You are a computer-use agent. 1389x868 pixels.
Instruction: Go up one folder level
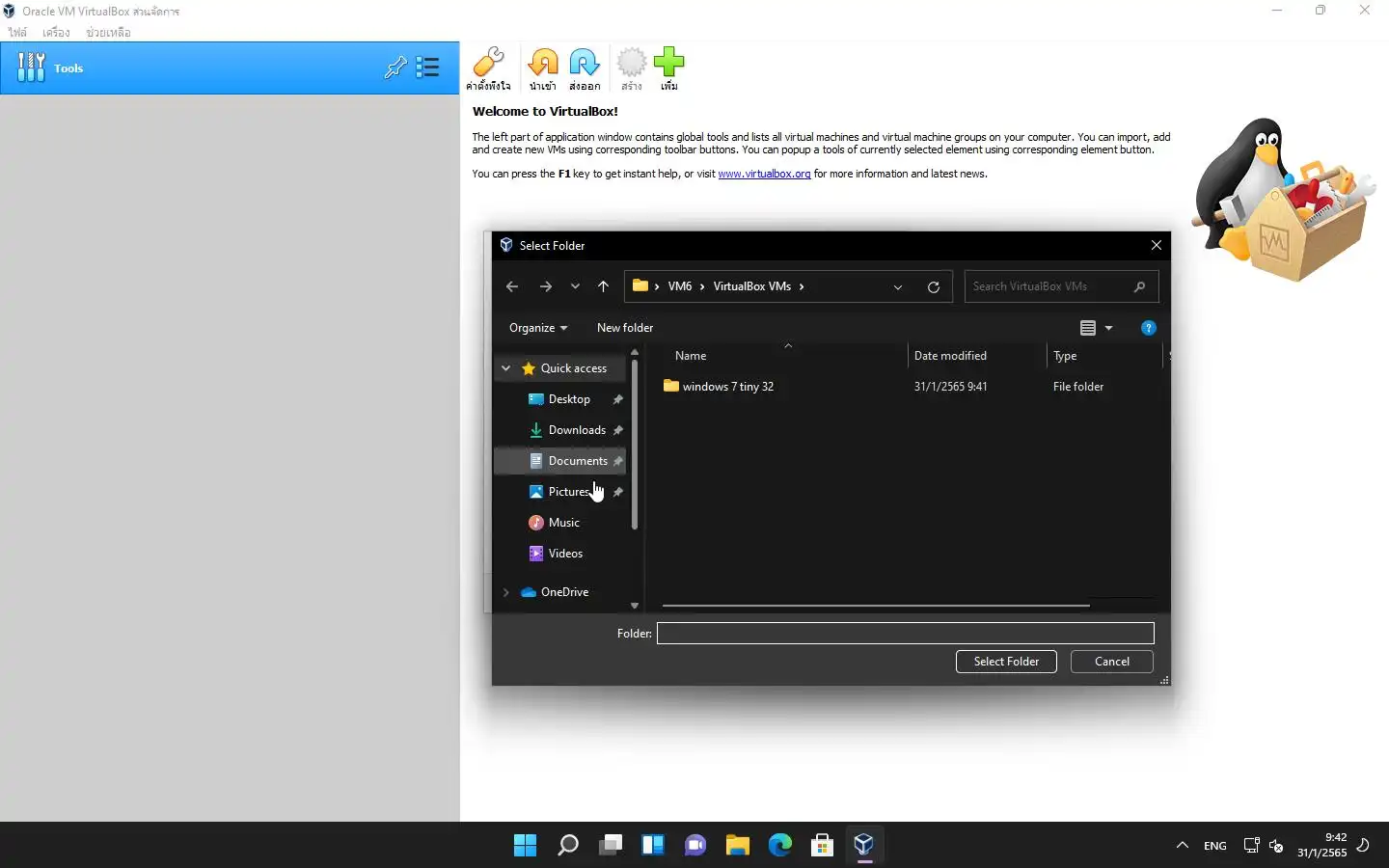tap(603, 286)
